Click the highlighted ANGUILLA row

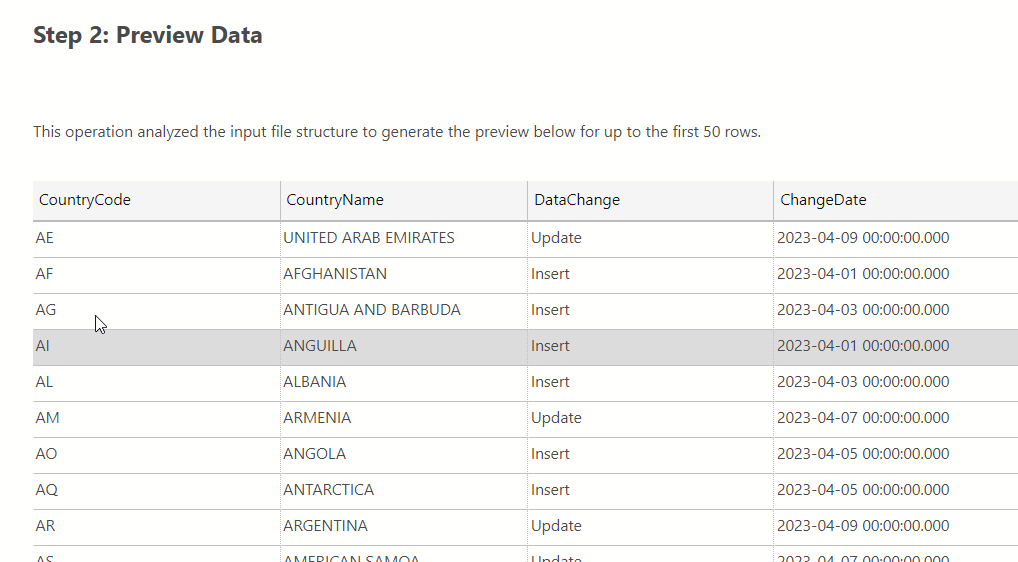pyautogui.click(x=320, y=346)
